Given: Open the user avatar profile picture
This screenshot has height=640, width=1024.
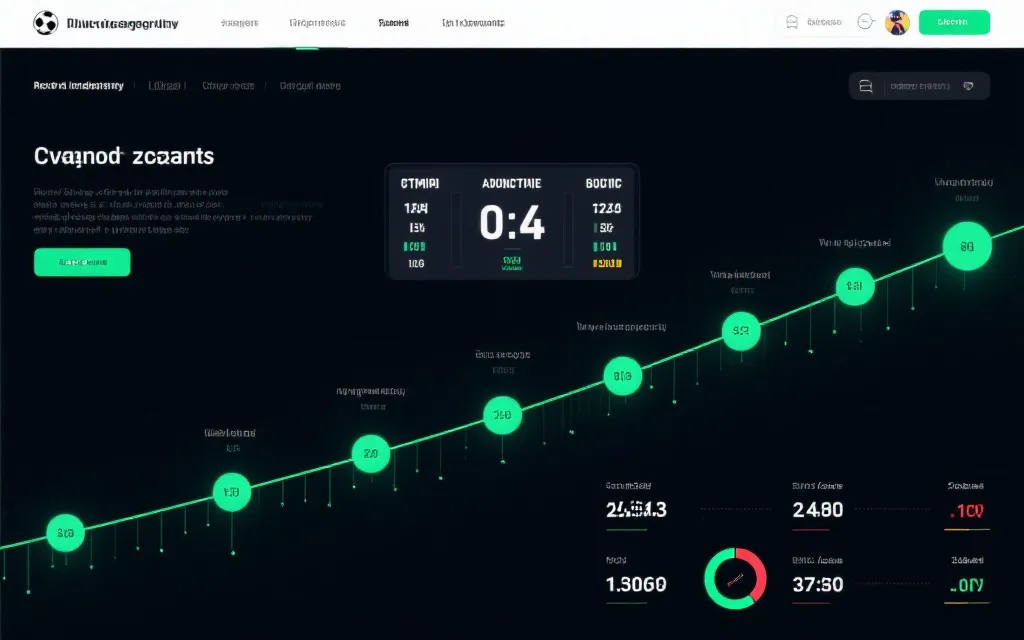Looking at the screenshot, I should [897, 23].
